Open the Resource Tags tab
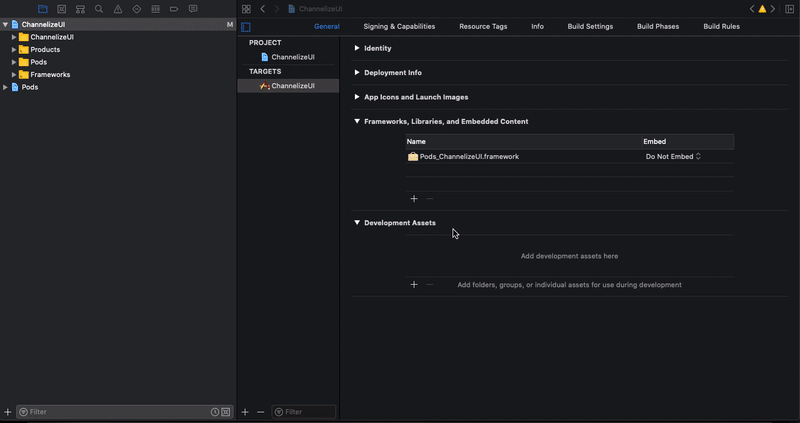 coord(483,27)
